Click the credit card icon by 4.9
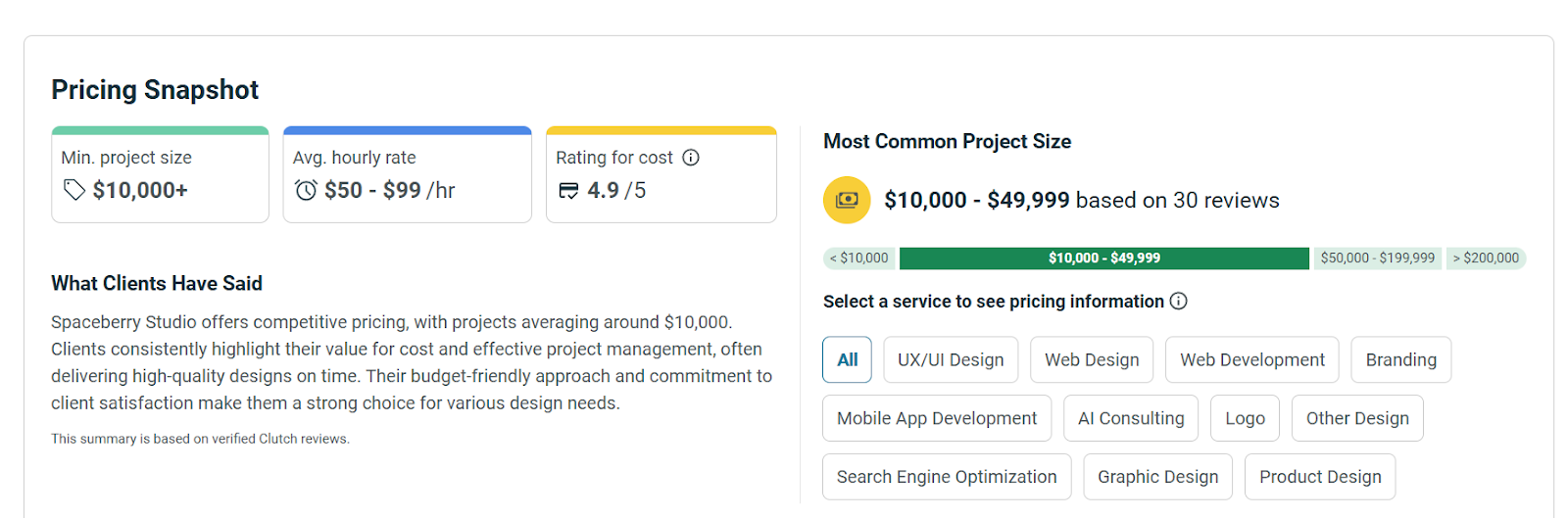The image size is (1568, 518). [568, 190]
